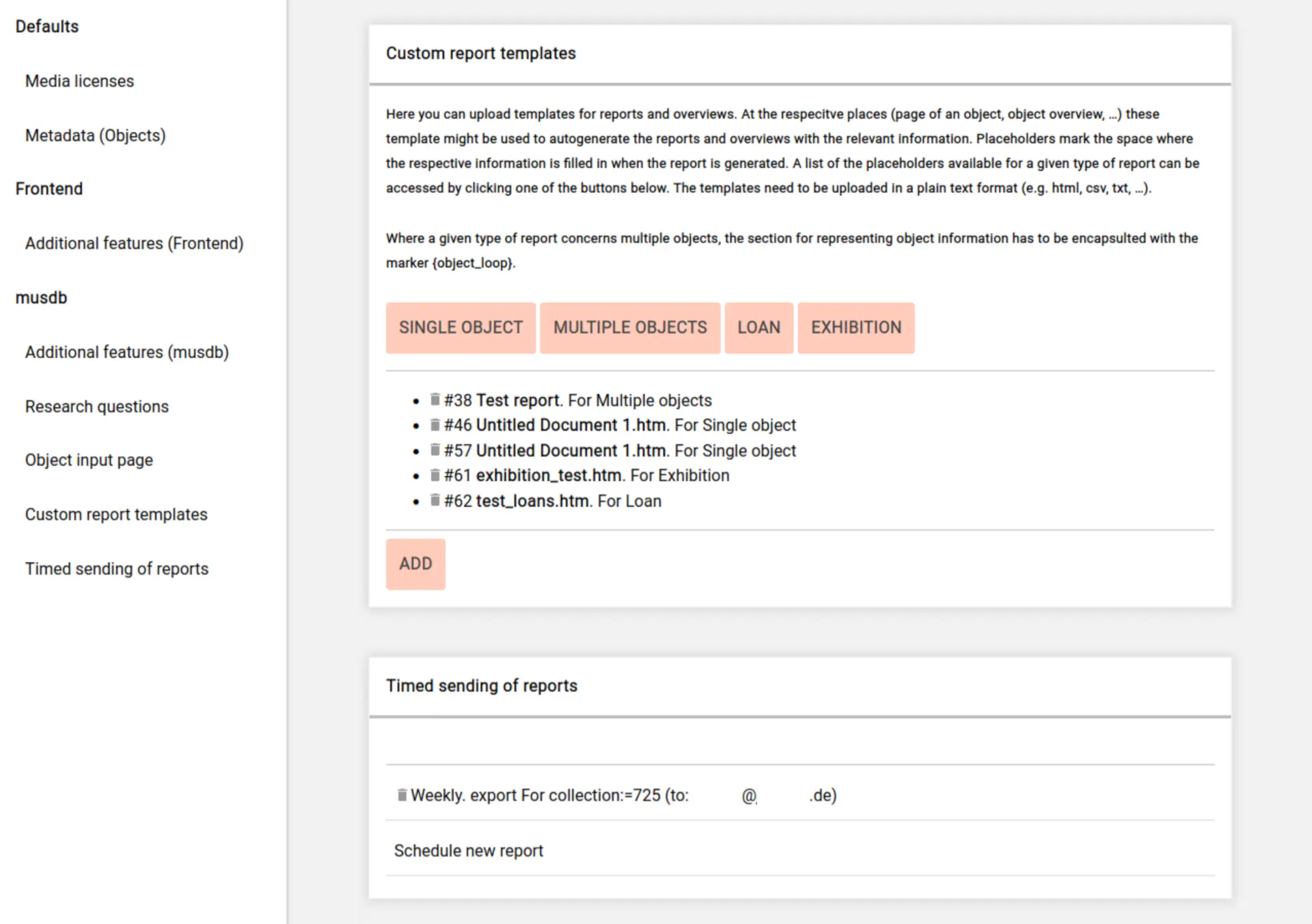Viewport: 1312px width, 924px height.
Task: Open template test_loans.htm
Action: coord(532,501)
